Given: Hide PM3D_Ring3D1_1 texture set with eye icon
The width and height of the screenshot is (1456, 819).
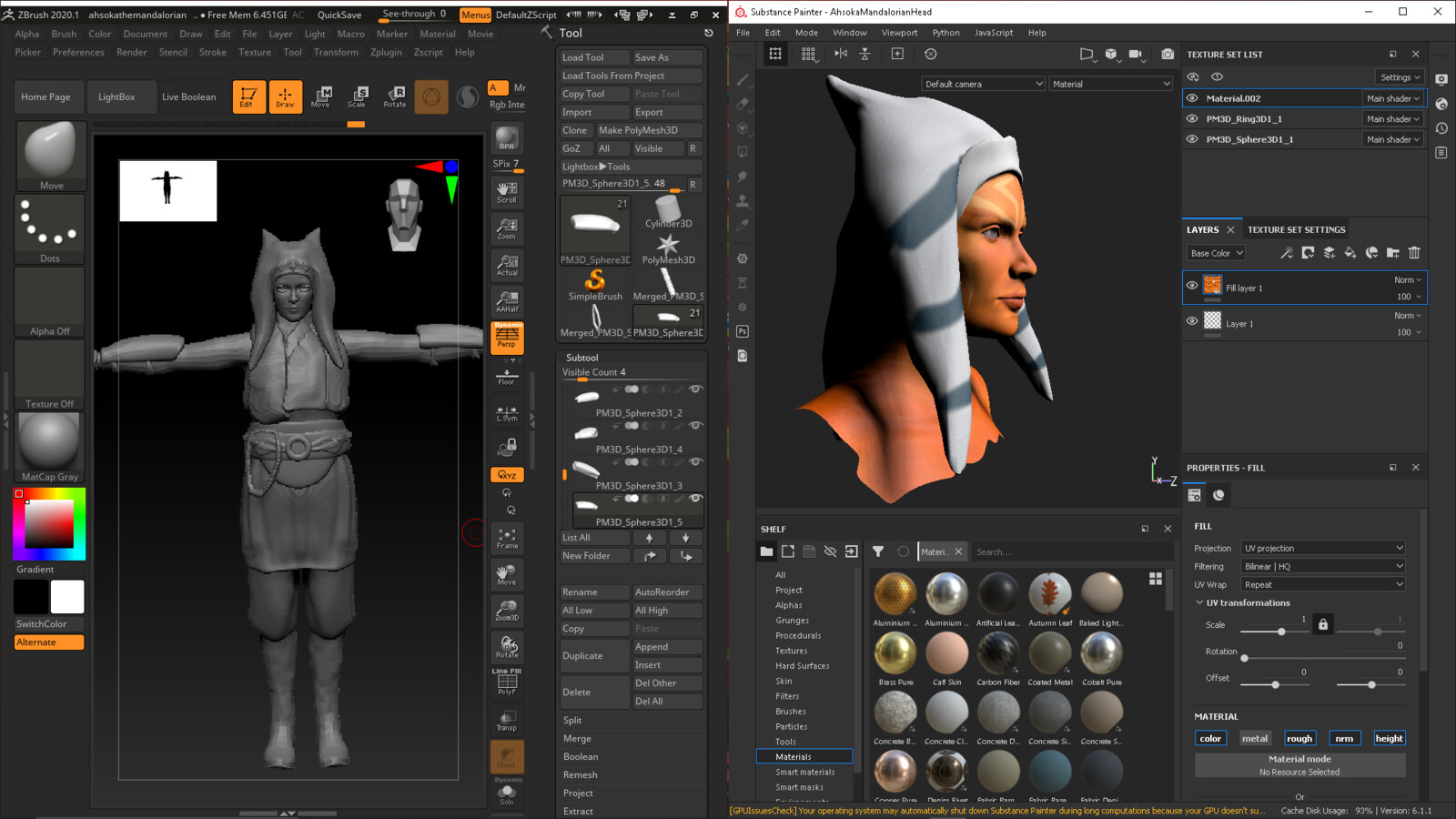Looking at the screenshot, I should 1192,118.
